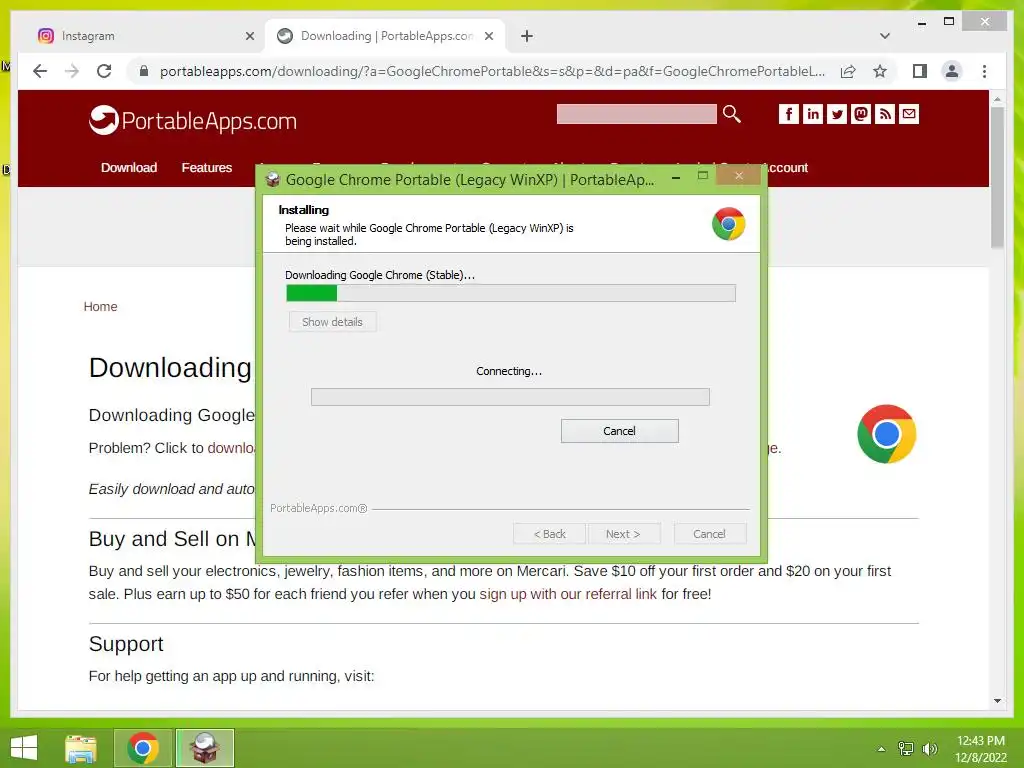Click the search magnifier icon on site
This screenshot has height=768, width=1024.
(731, 114)
